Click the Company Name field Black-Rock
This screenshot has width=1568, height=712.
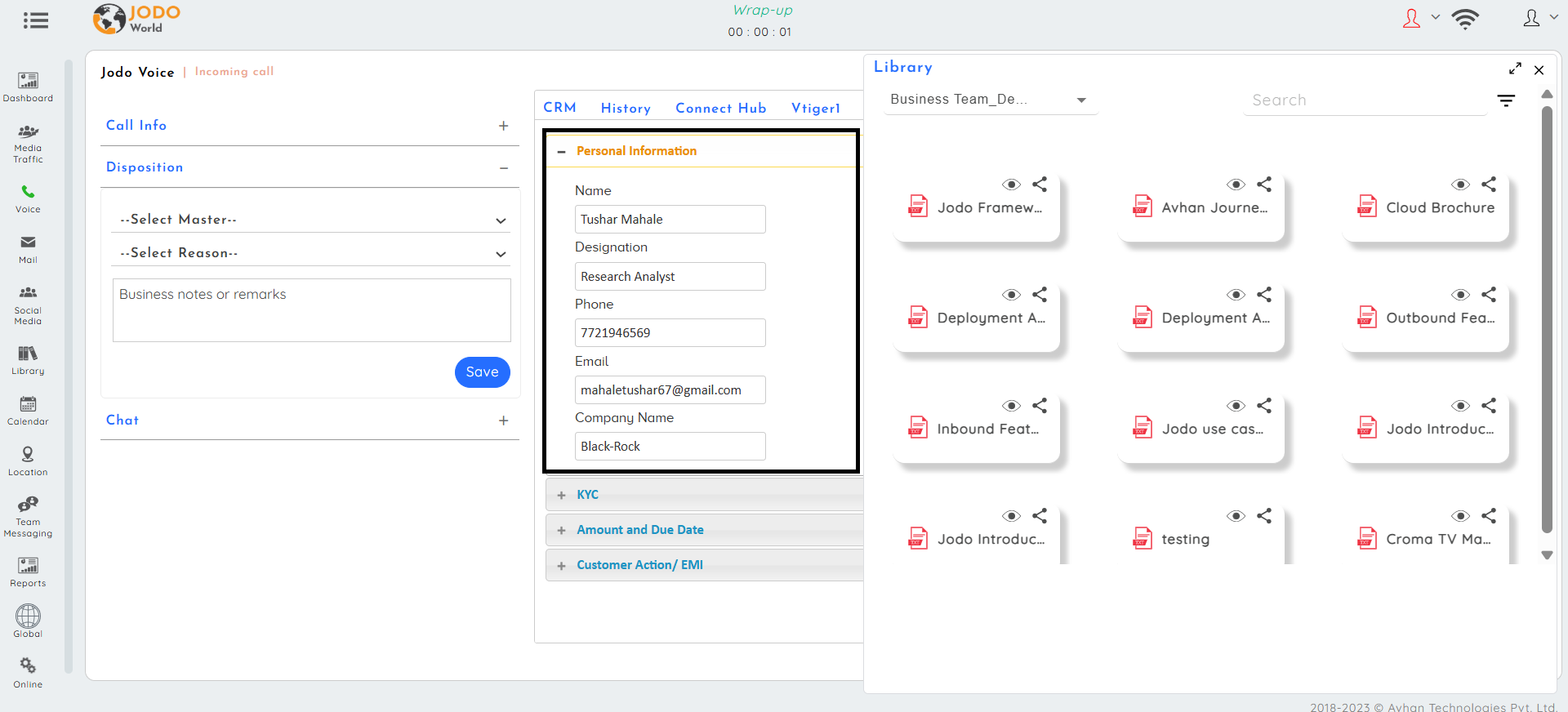(670, 447)
